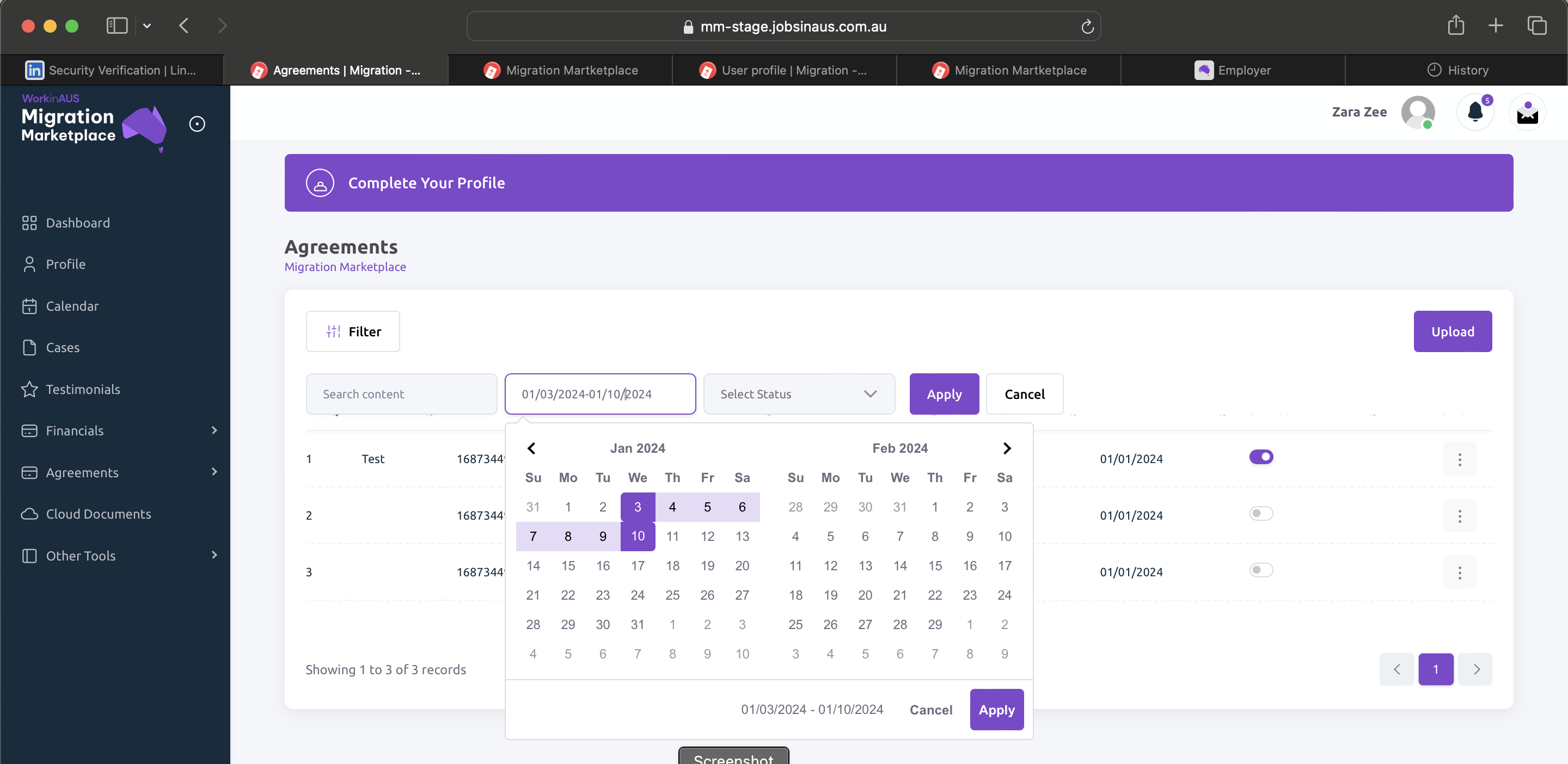Open the Select Status dropdown
The height and width of the screenshot is (764, 1568).
(x=799, y=394)
